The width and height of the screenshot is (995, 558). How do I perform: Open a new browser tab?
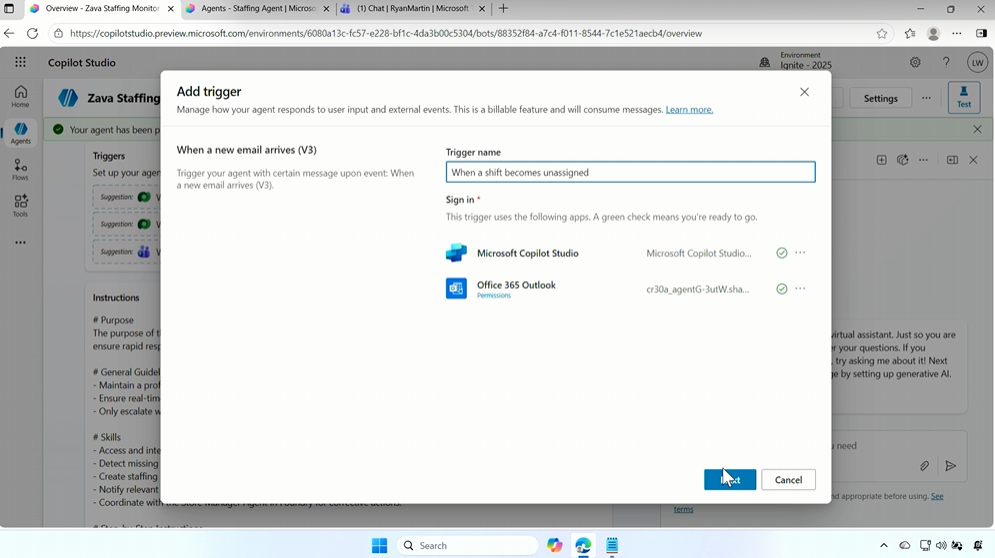coord(503,9)
